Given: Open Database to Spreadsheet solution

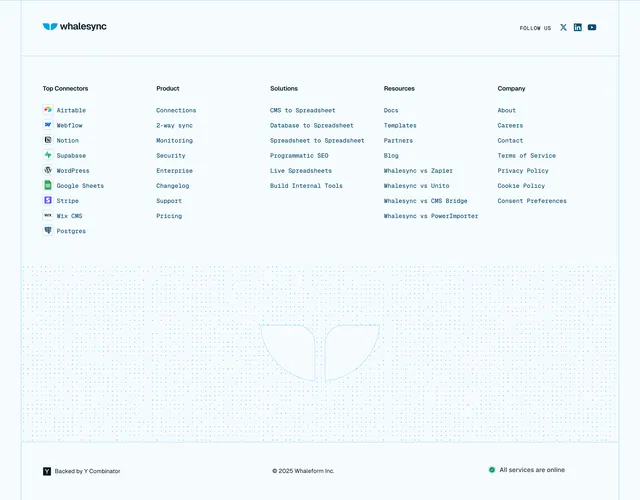Looking at the screenshot, I should pos(311,125).
